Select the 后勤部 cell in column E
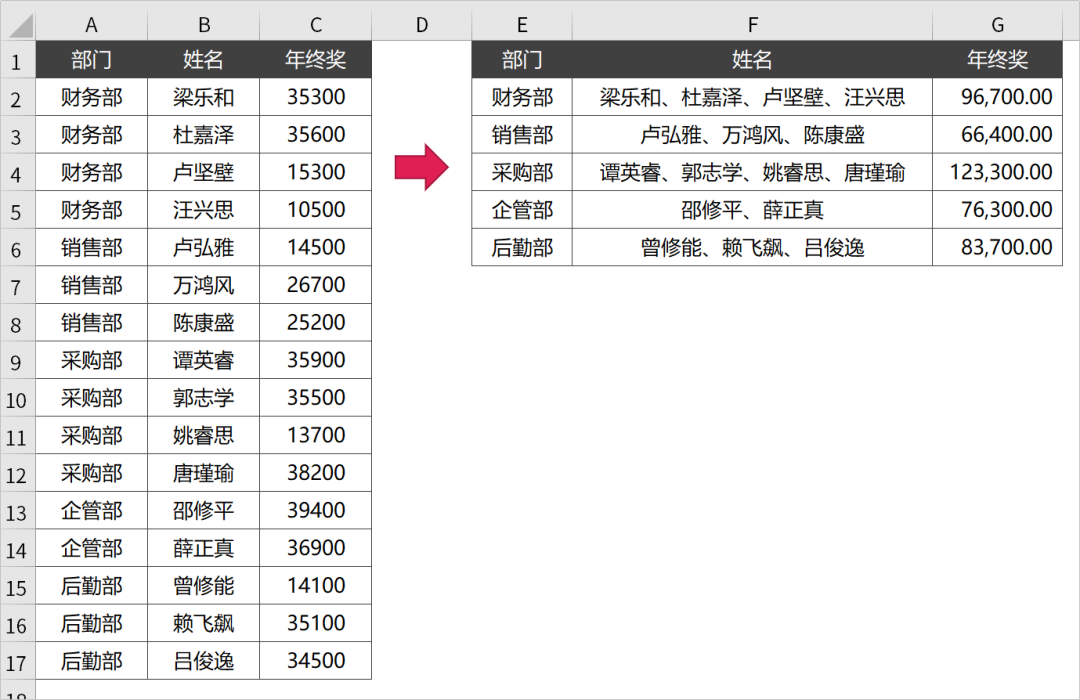 click(522, 247)
